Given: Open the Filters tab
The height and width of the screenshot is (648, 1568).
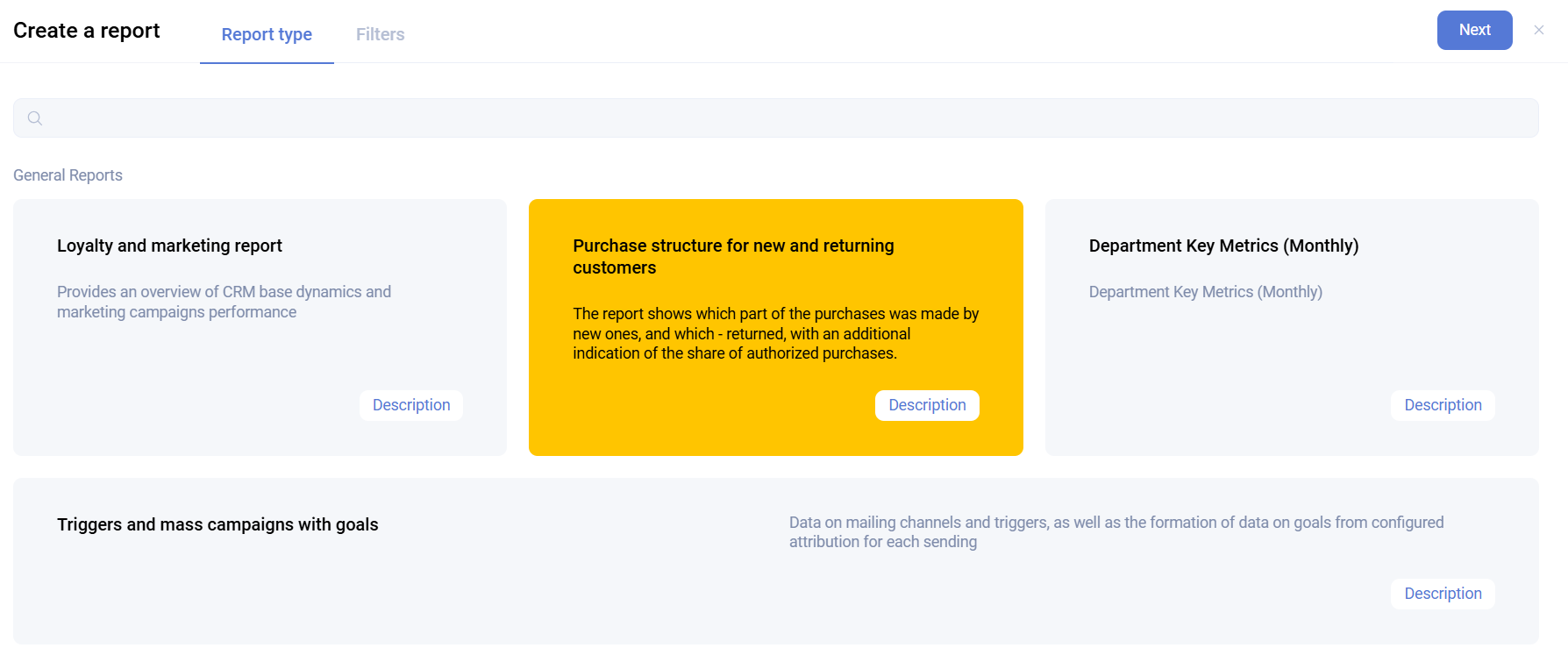Looking at the screenshot, I should point(380,34).
